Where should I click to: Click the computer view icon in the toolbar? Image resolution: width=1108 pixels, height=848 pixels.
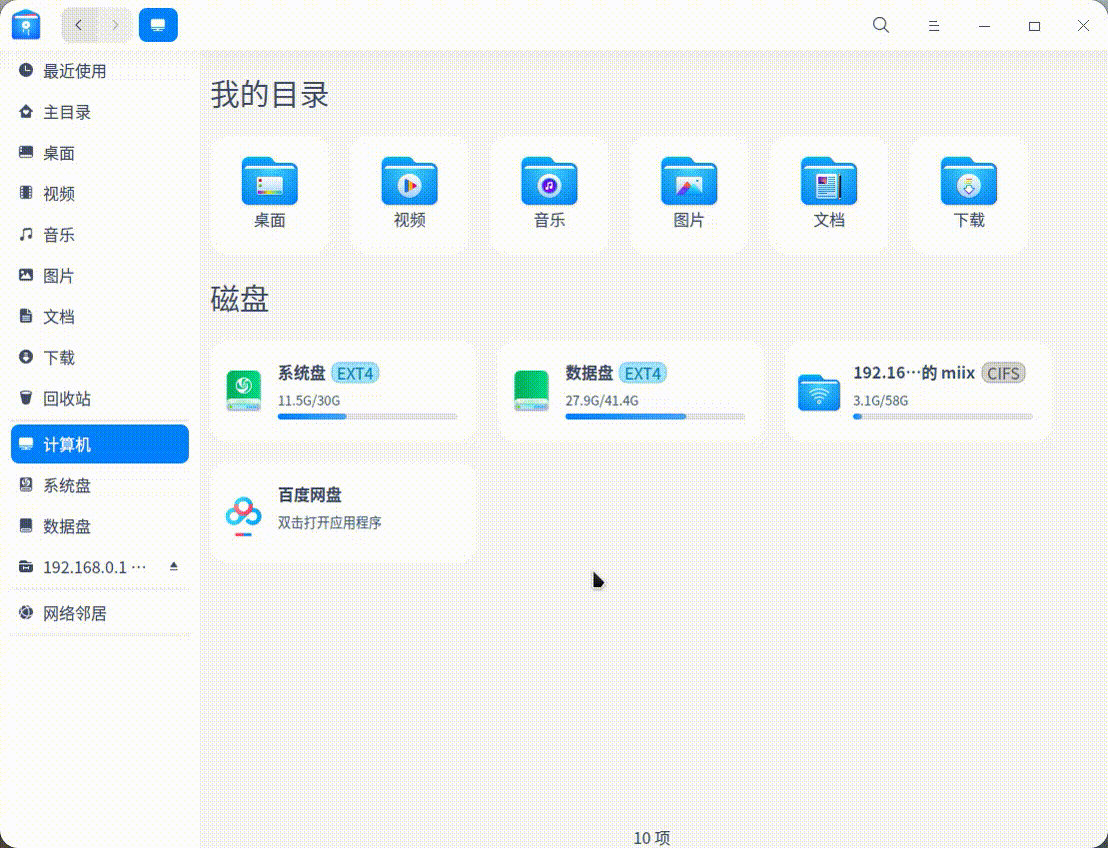(x=158, y=25)
